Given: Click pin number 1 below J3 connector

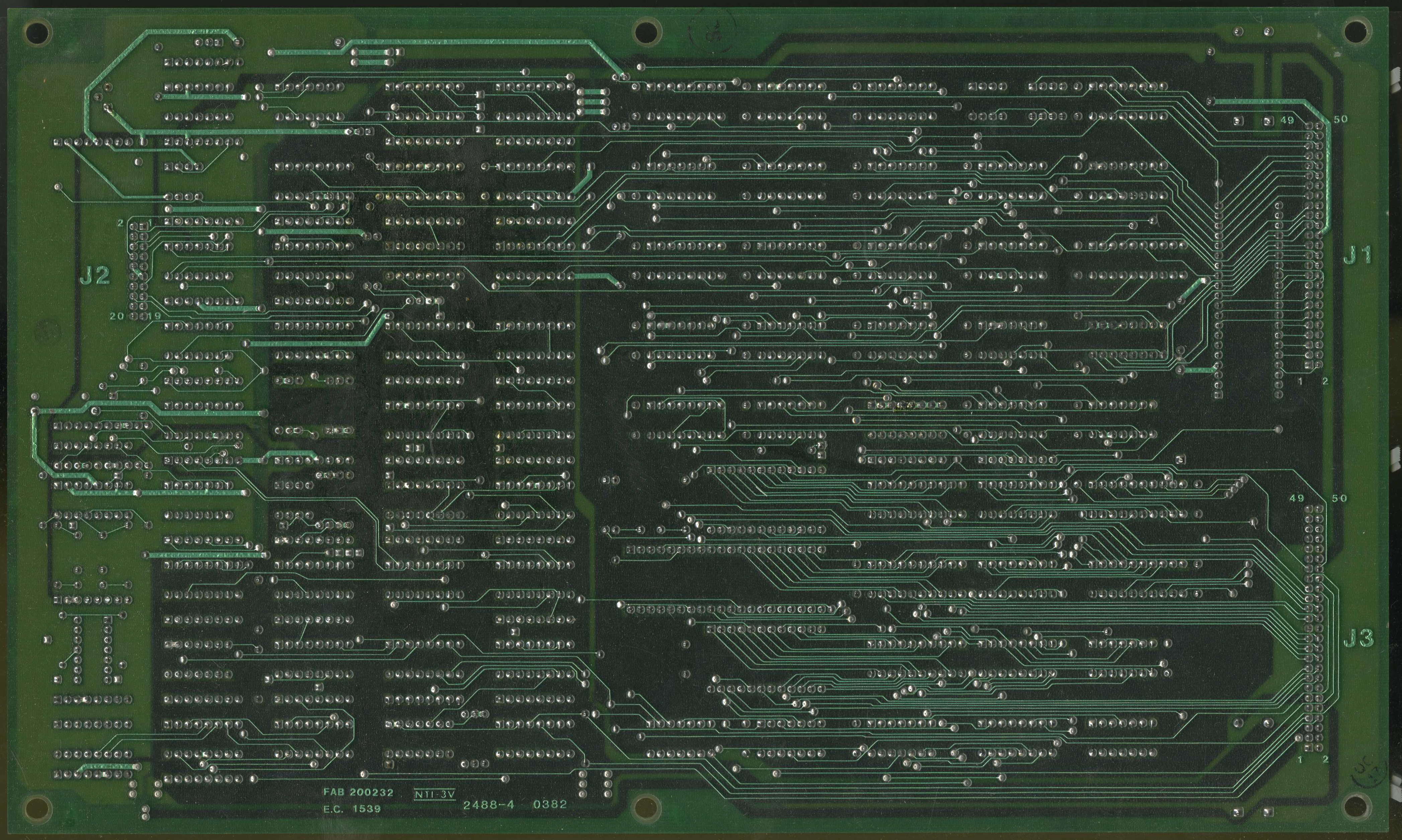Looking at the screenshot, I should pyautogui.click(x=1300, y=759).
